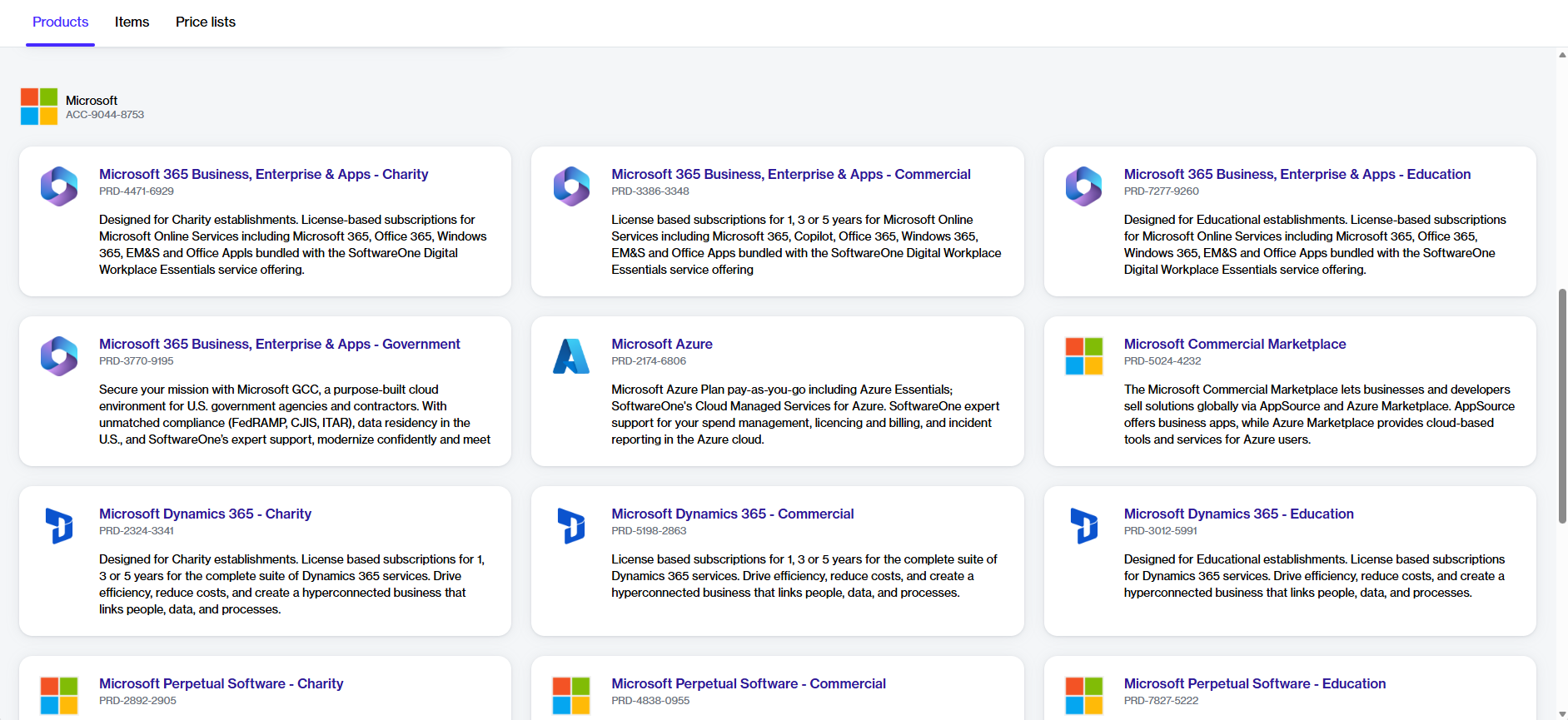
Task: Click the Microsoft Azure logo icon
Action: [x=571, y=356]
